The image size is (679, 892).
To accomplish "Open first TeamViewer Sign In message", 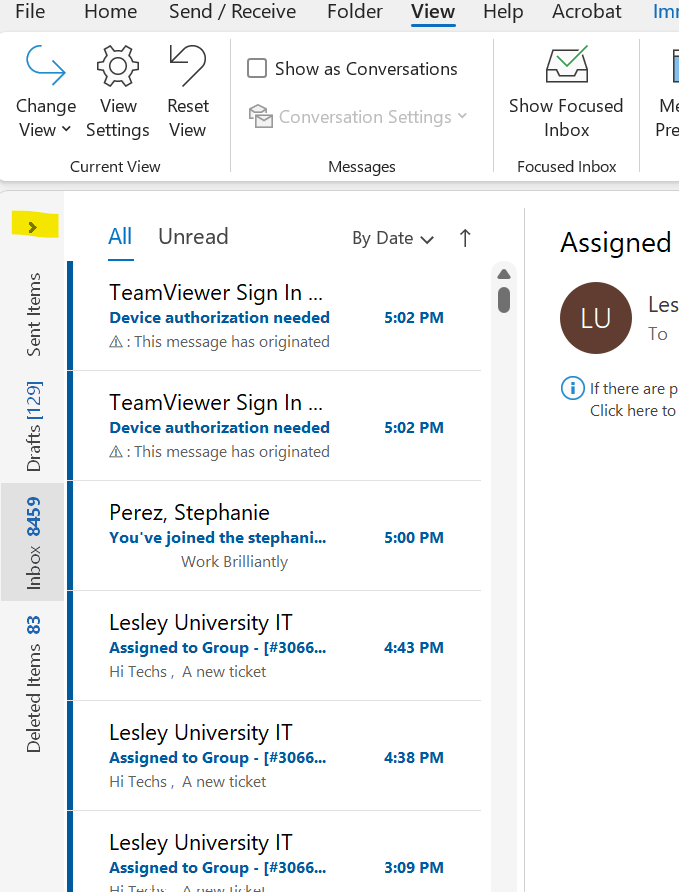I will tap(276, 316).
